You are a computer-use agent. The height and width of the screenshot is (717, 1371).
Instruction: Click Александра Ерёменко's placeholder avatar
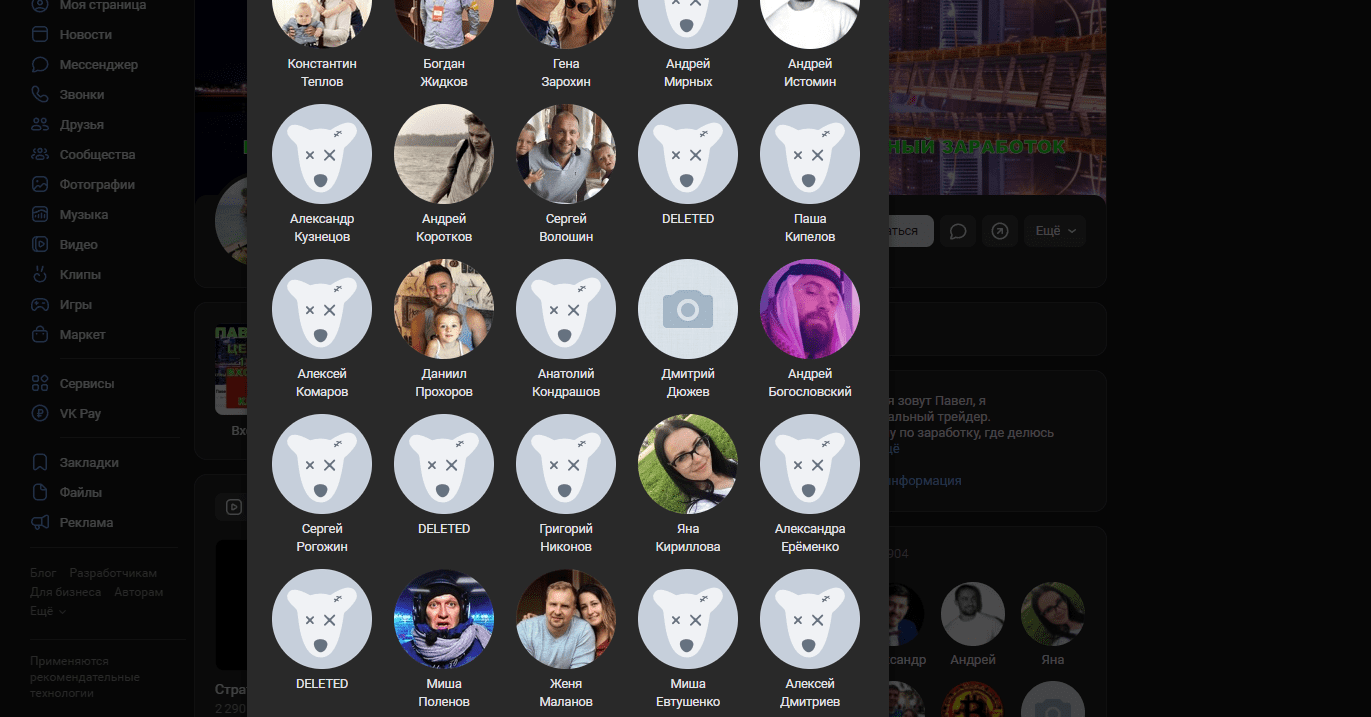[810, 464]
